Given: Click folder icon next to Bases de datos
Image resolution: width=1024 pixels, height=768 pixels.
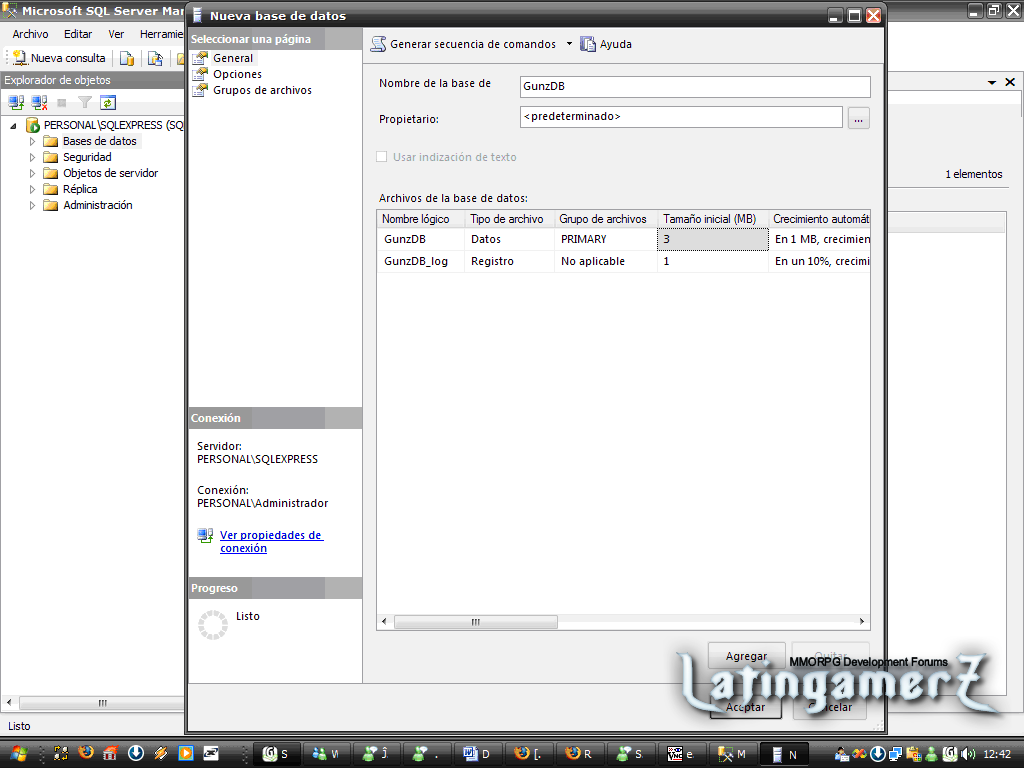Looking at the screenshot, I should coord(50,141).
